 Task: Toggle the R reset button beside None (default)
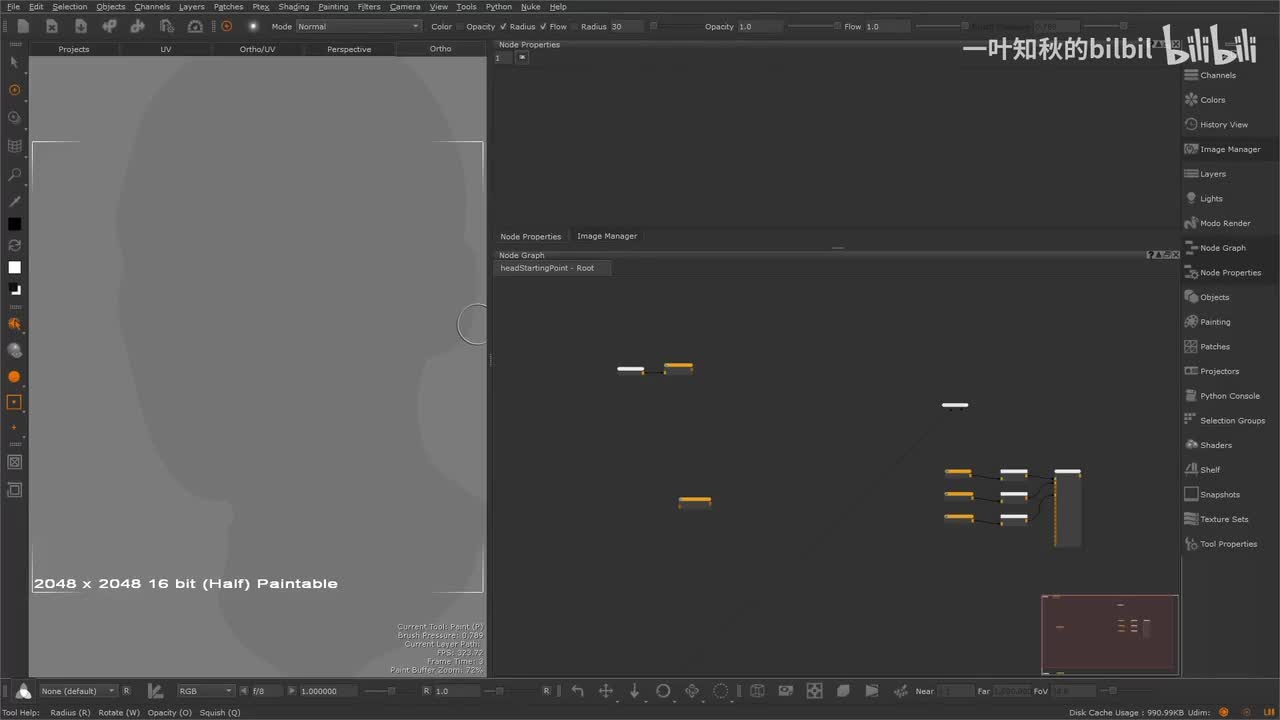pos(127,691)
